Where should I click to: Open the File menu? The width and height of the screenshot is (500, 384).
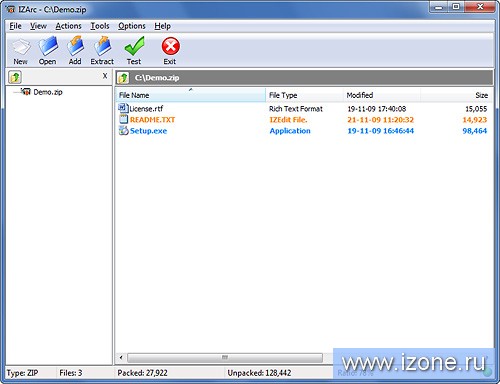click(15, 26)
